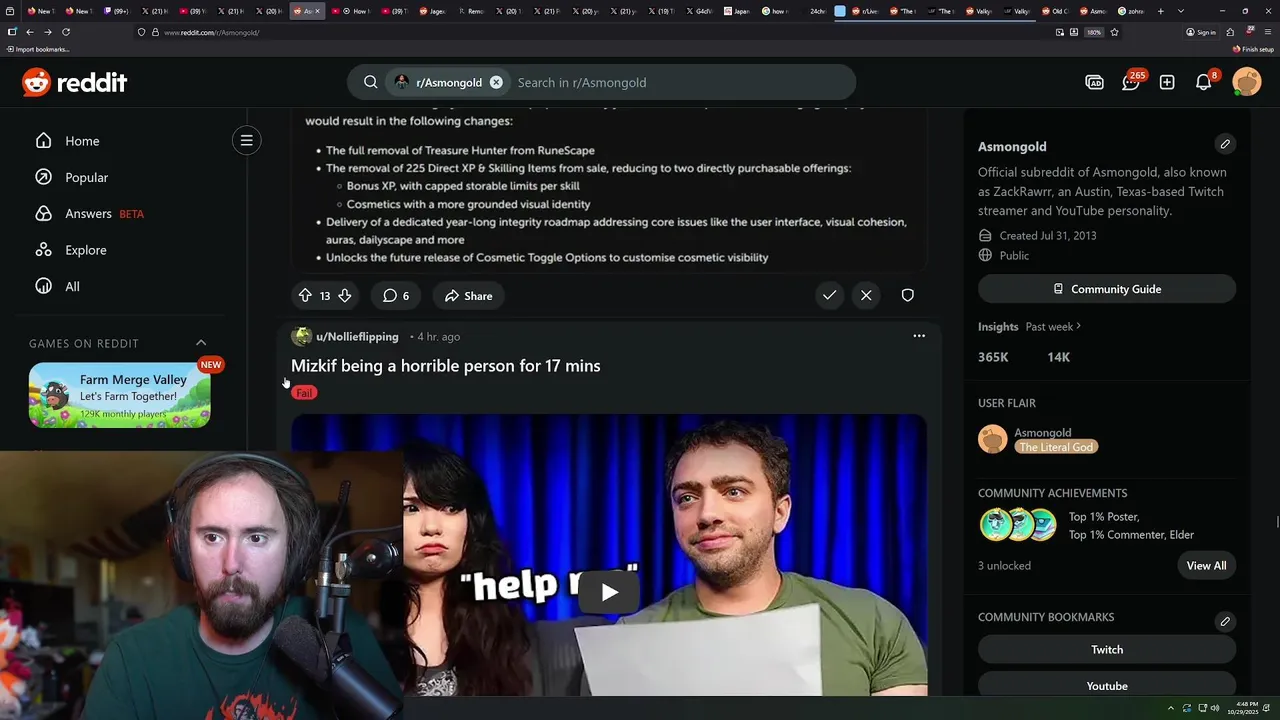Play the Mizkif video
1280x720 pixels.
tap(609, 591)
